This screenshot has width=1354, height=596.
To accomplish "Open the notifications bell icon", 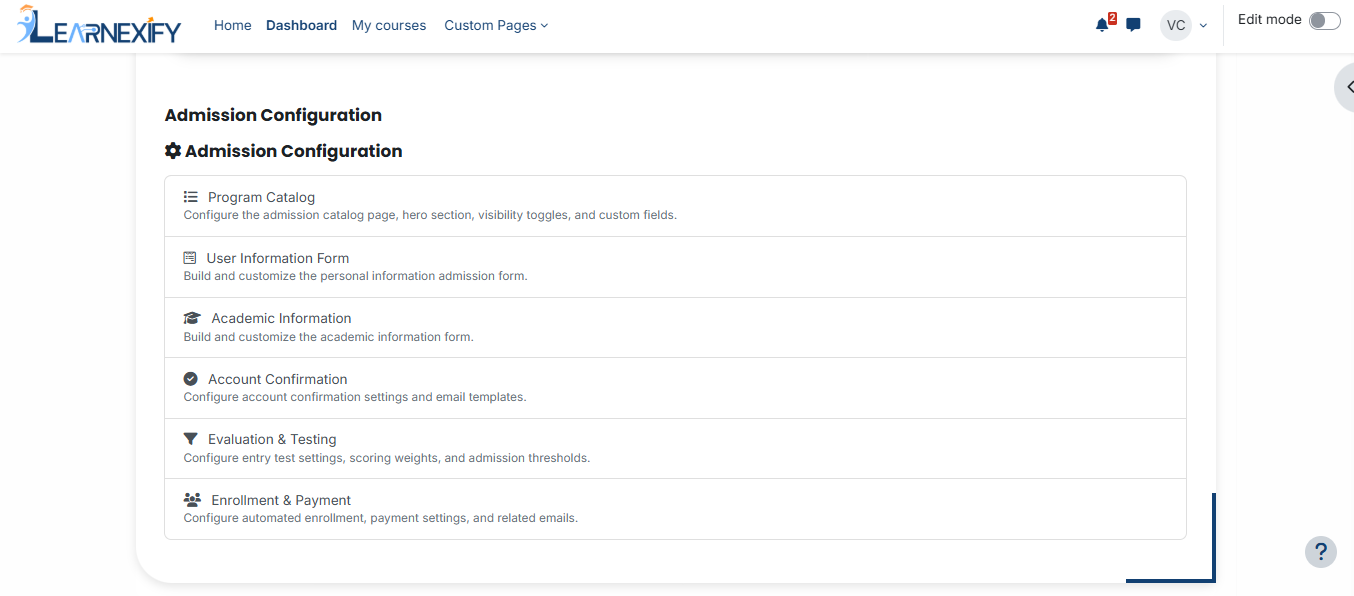I will pyautogui.click(x=1102, y=25).
